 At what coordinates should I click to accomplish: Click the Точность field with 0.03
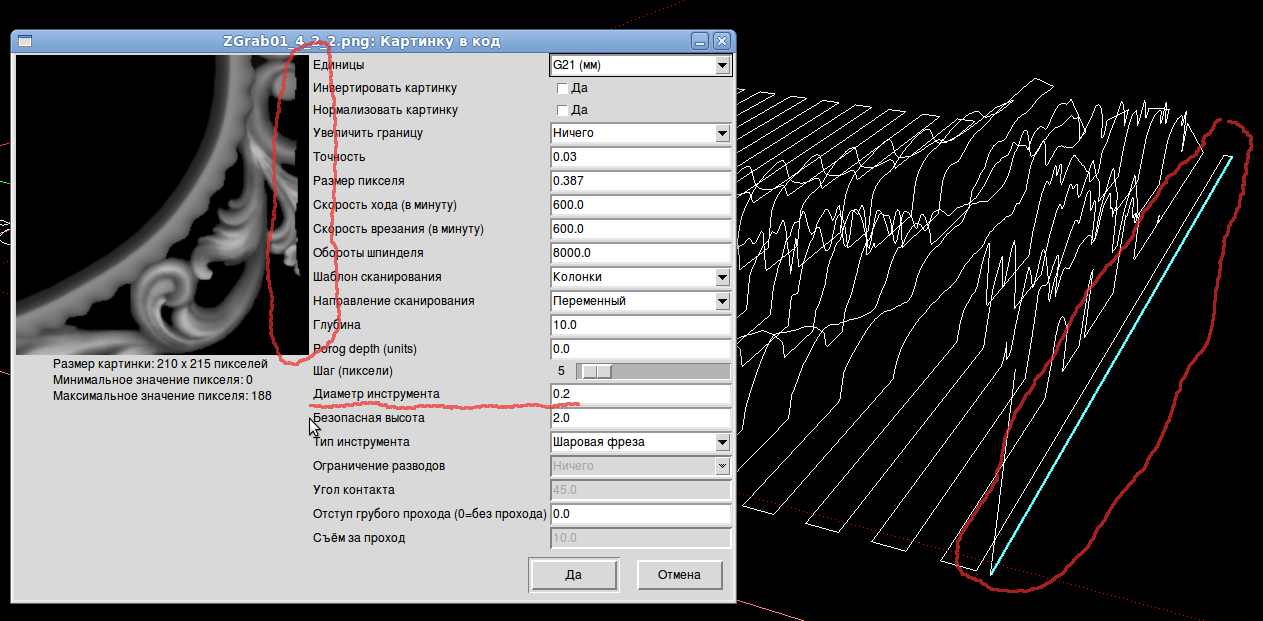point(640,157)
